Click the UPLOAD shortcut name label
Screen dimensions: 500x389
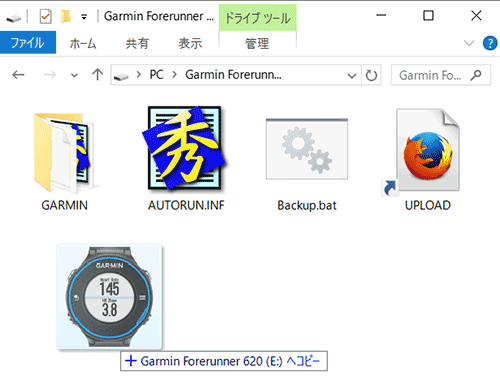[428, 205]
